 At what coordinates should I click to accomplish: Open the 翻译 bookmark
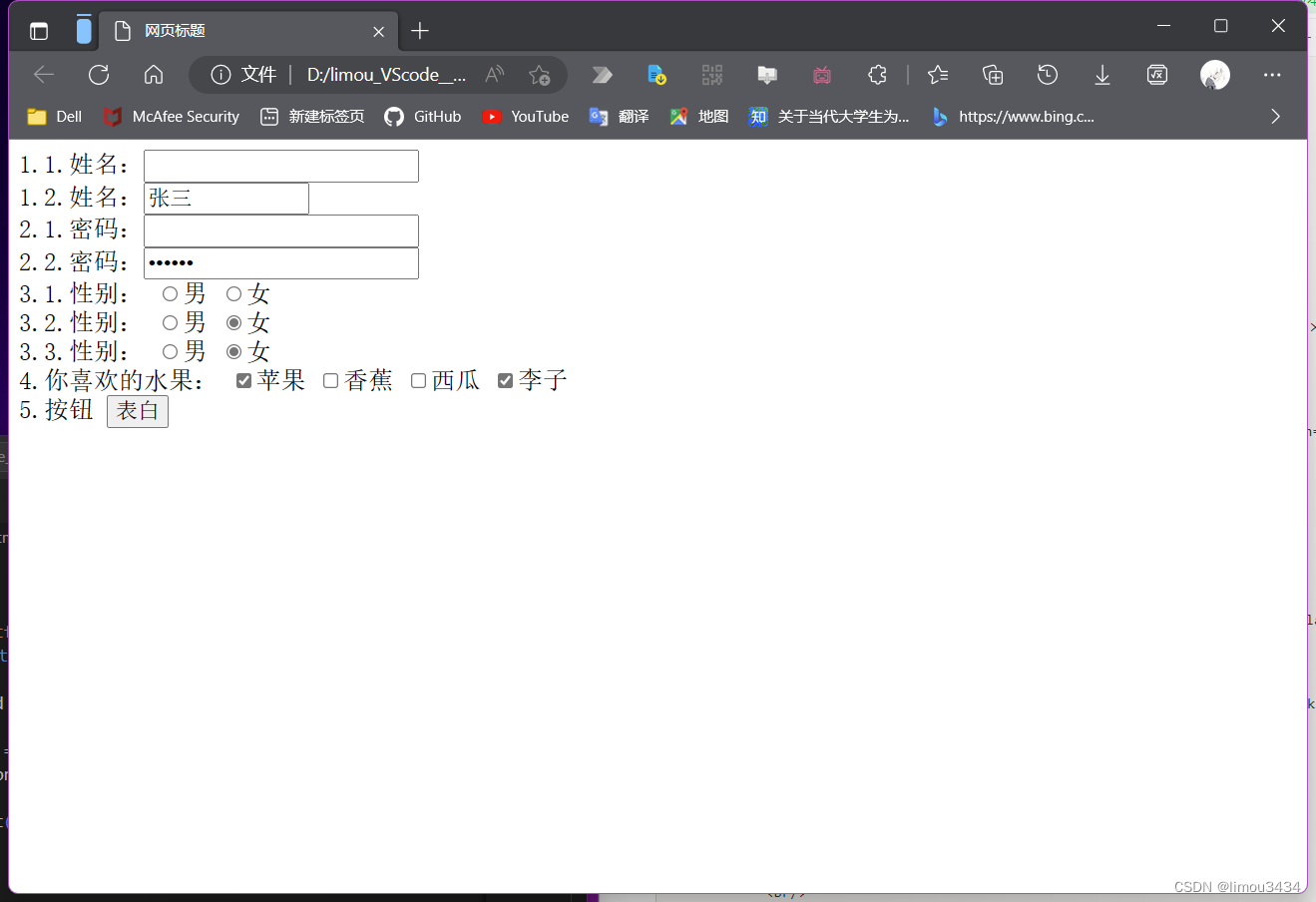coord(619,117)
